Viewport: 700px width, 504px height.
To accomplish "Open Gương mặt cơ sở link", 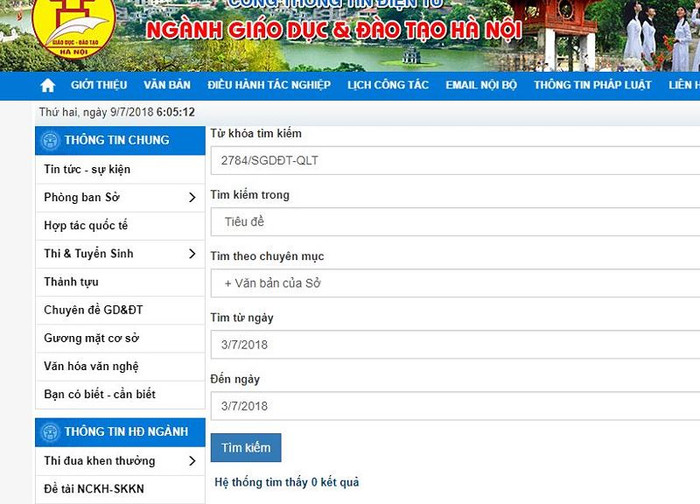I will click(92, 338).
